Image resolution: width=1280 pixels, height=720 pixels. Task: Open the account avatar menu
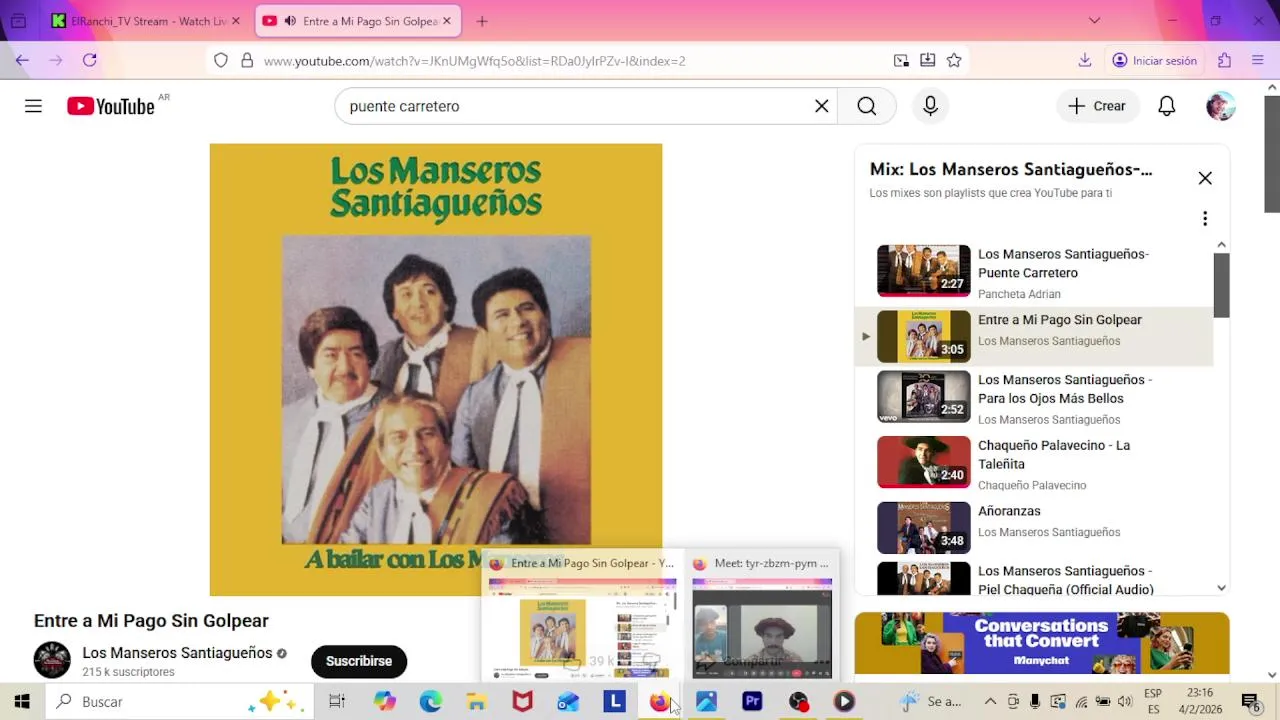(1220, 106)
